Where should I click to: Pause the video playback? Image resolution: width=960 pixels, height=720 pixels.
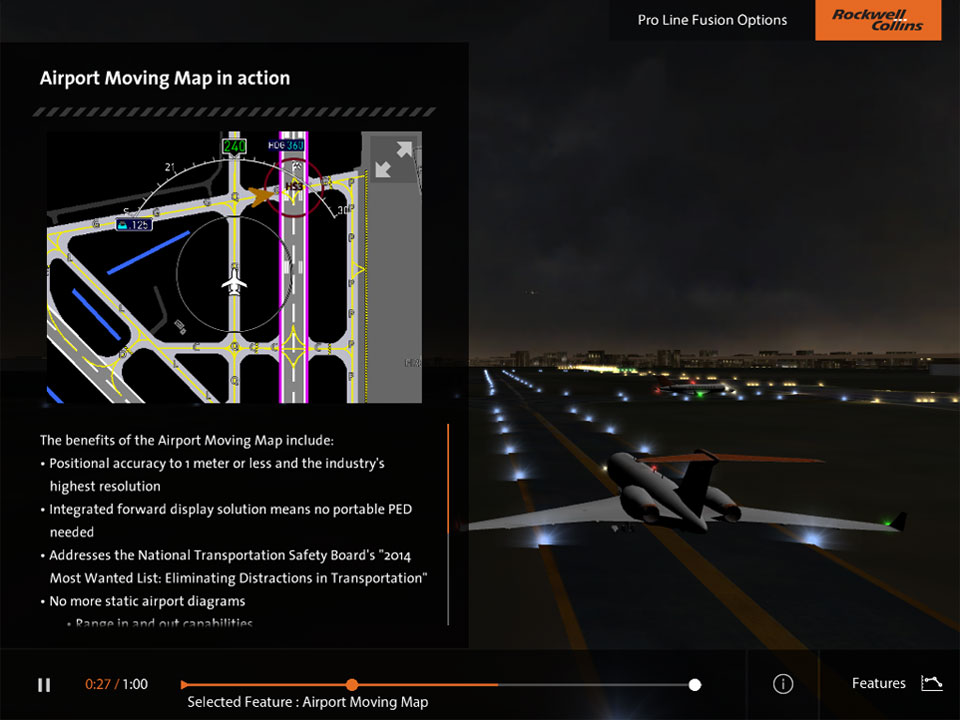44,685
